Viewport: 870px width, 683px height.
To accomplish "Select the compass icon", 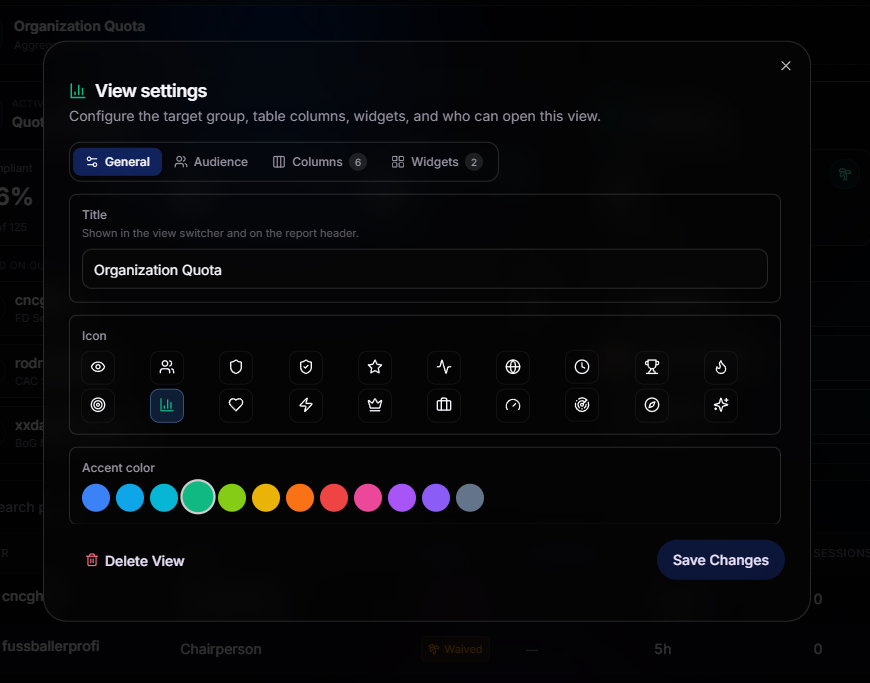I will pyautogui.click(x=652, y=406).
